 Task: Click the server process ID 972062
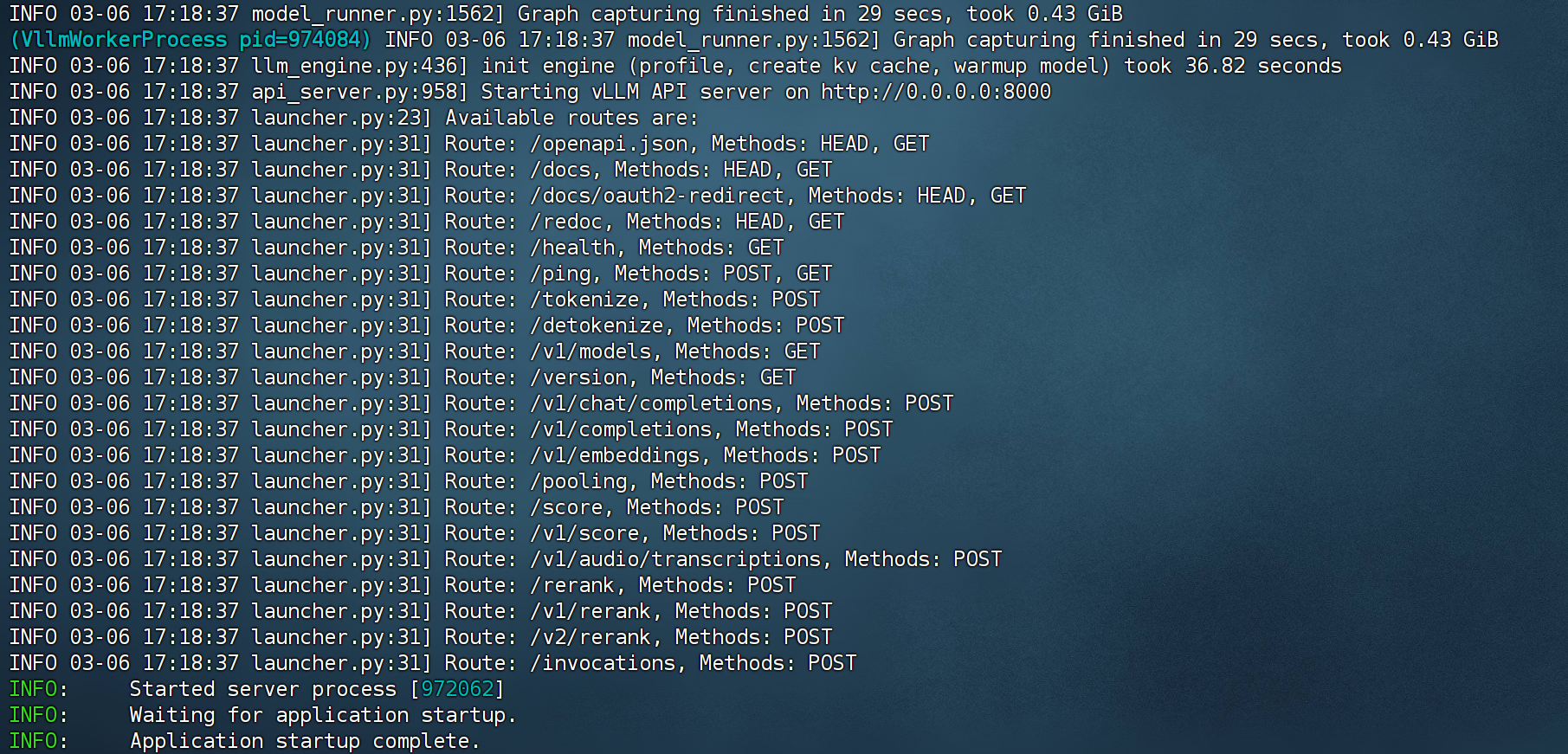[457, 689]
